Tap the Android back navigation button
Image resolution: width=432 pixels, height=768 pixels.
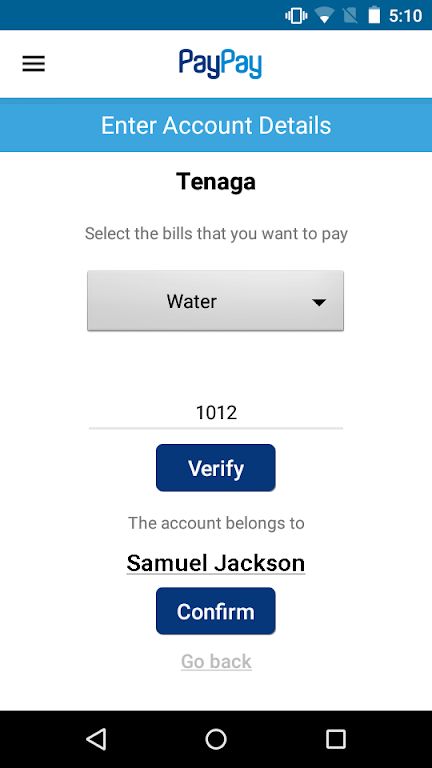pos(96,739)
